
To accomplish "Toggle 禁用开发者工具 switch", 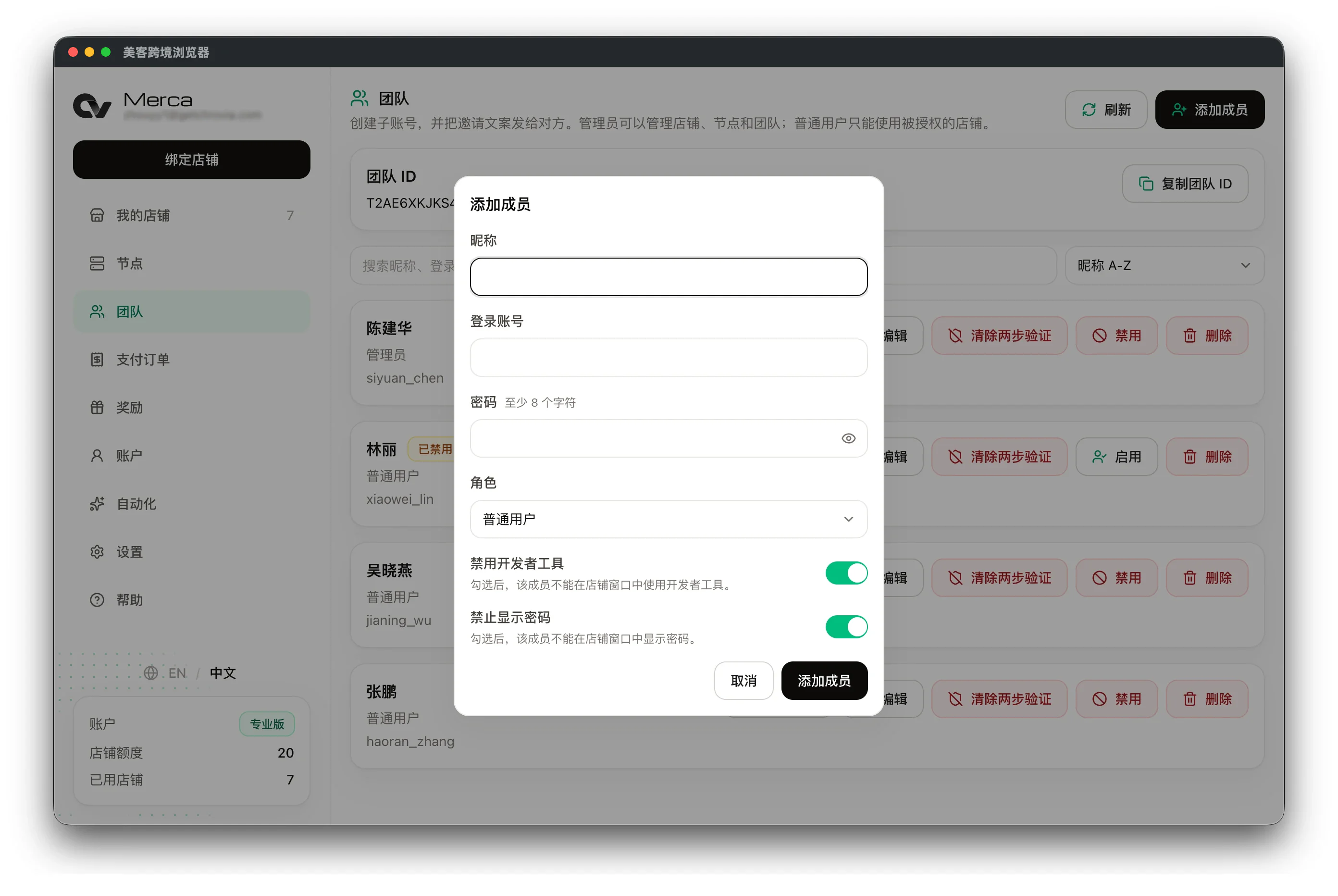I will click(846, 572).
